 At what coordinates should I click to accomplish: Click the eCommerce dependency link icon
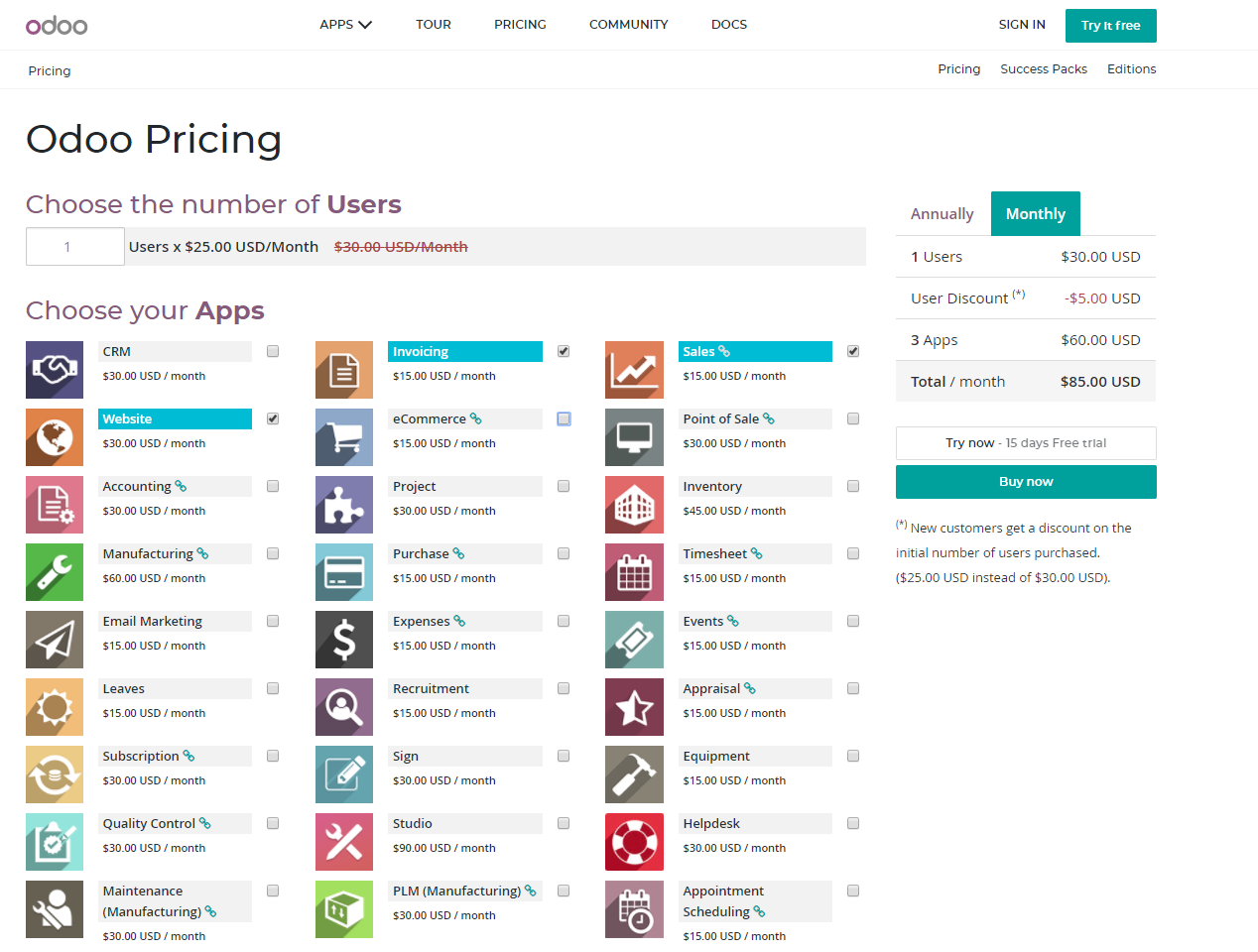point(476,418)
